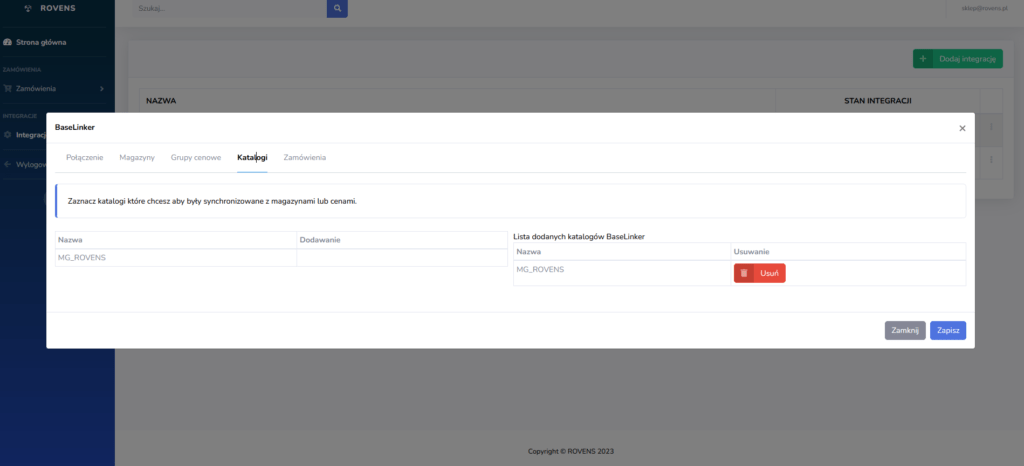Select the Katalogi tab
This screenshot has width=1024, height=466.
(252, 157)
